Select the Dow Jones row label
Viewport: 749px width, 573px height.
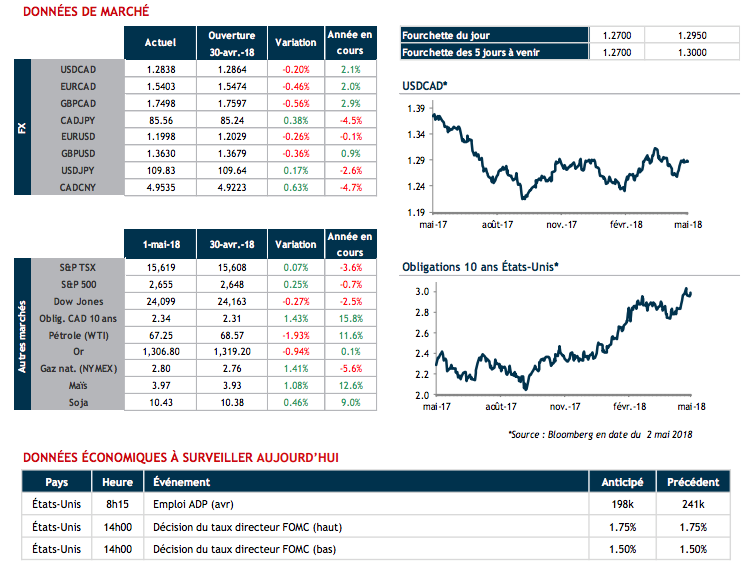click(x=76, y=301)
